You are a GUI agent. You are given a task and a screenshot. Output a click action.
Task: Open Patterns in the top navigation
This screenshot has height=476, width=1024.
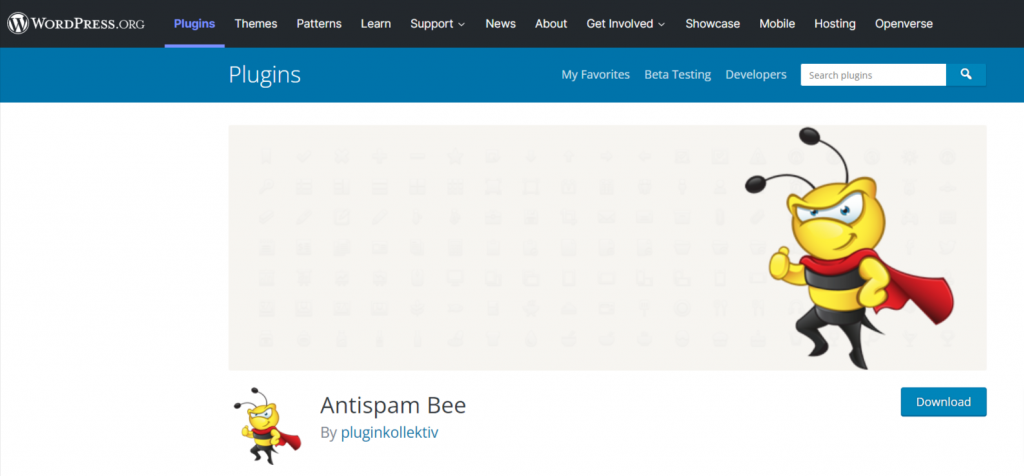[319, 24]
